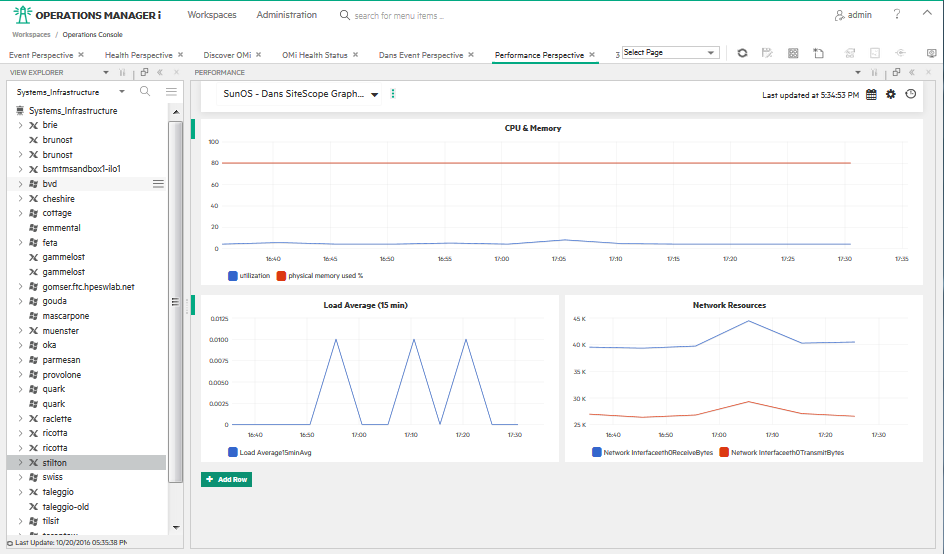
Task: Close the Discover OMi tab
Action: pos(258,54)
